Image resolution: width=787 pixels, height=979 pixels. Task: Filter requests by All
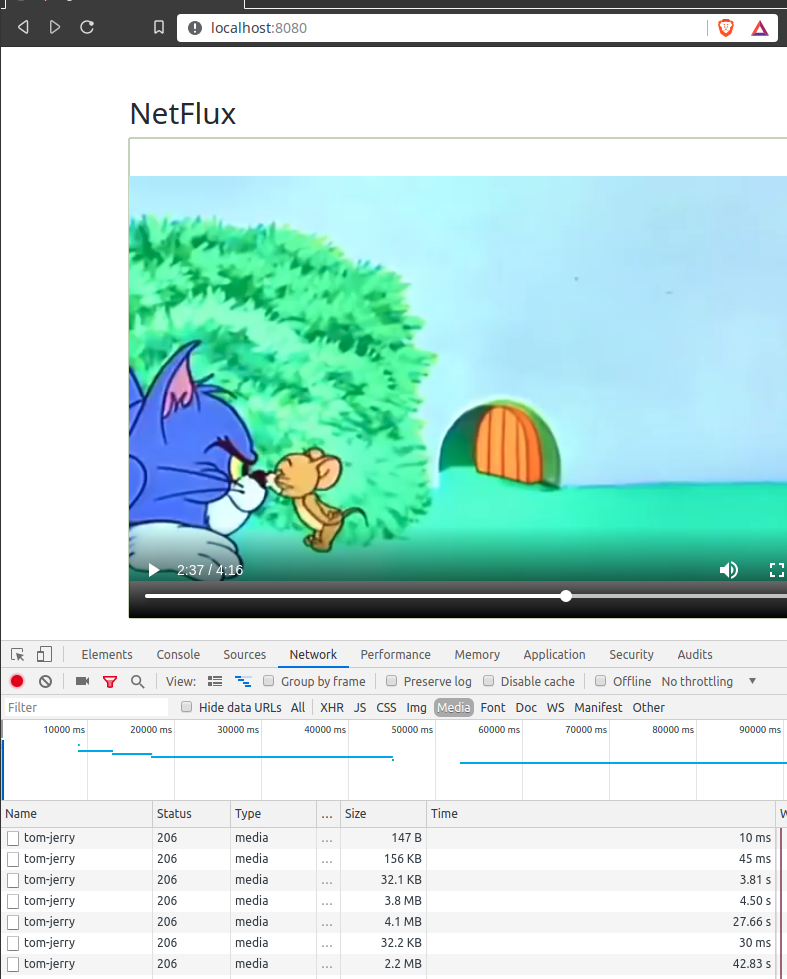(x=298, y=707)
